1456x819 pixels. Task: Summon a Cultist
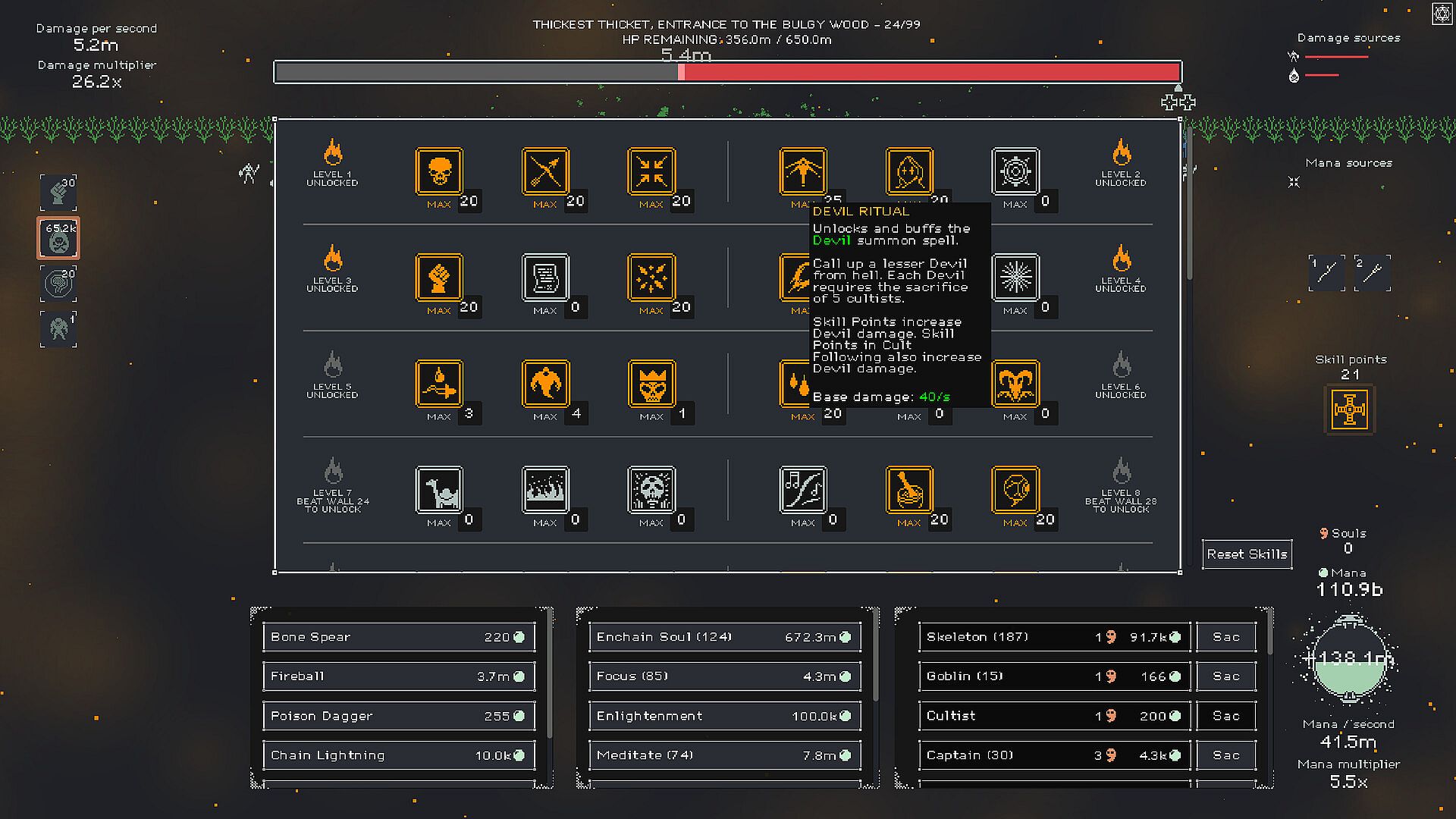[x=1053, y=716]
